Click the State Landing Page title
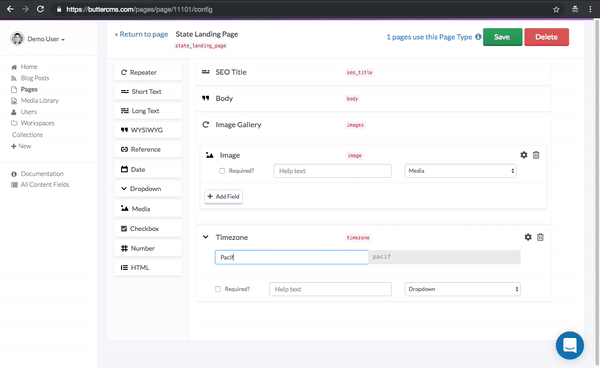The width and height of the screenshot is (600, 368). (x=207, y=34)
